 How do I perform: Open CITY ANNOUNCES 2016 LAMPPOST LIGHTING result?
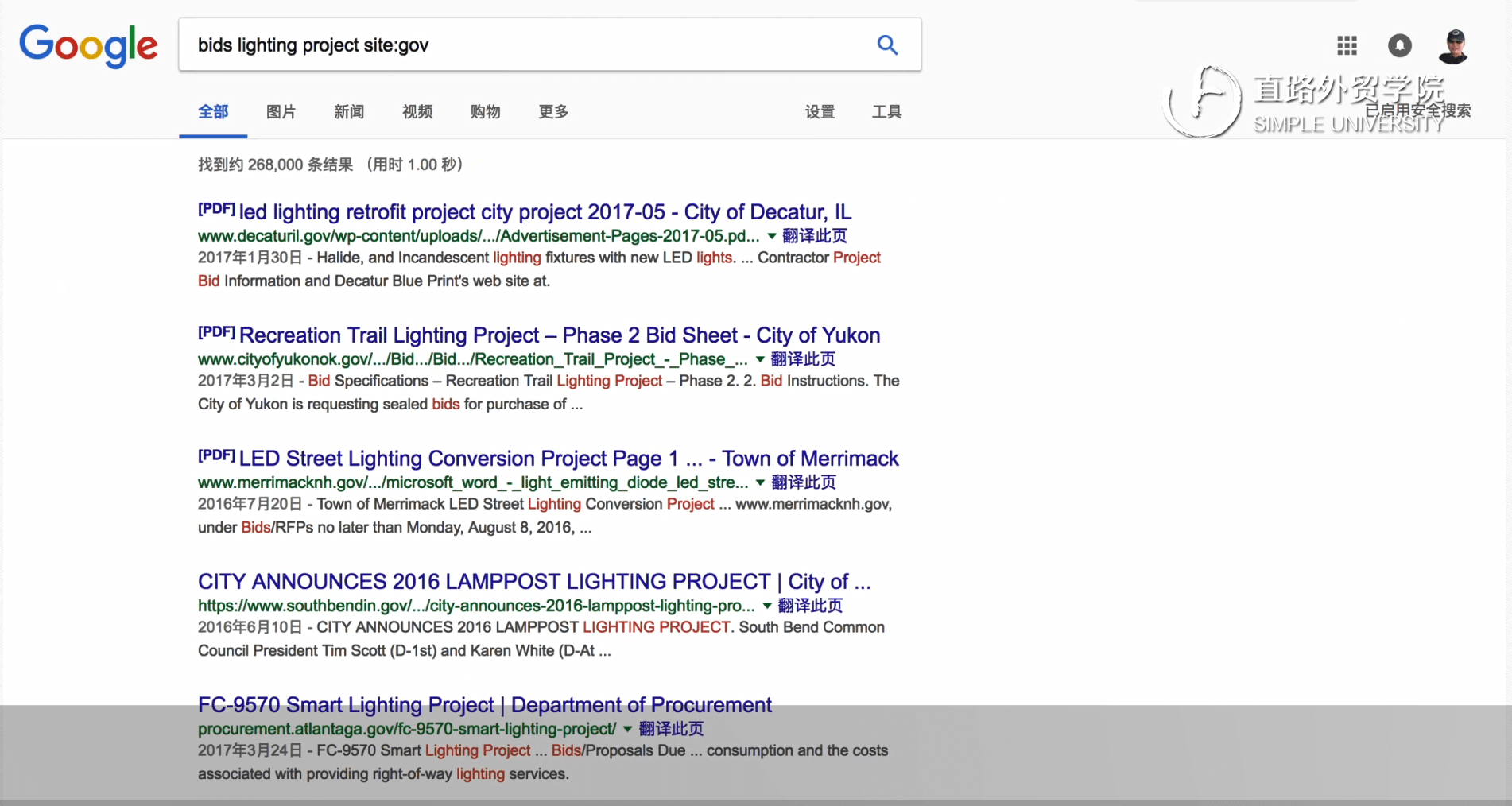click(x=534, y=582)
